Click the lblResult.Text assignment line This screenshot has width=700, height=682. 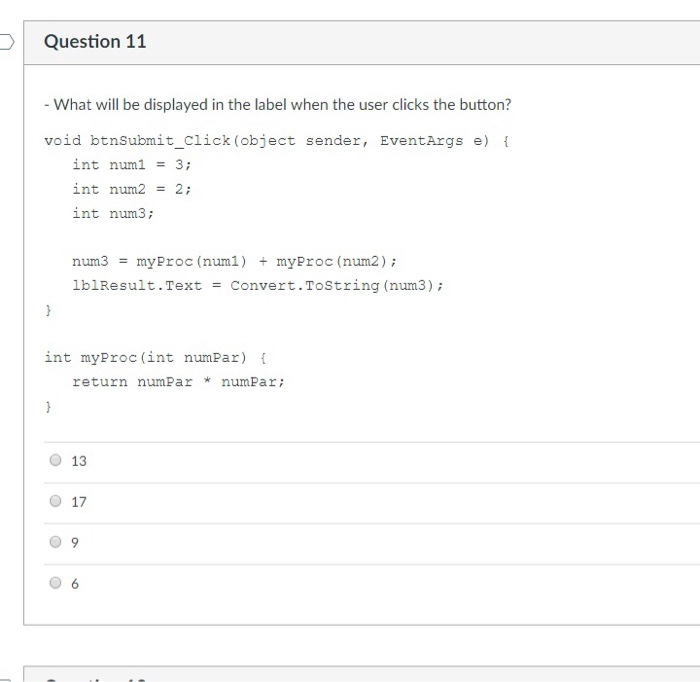(x=258, y=285)
